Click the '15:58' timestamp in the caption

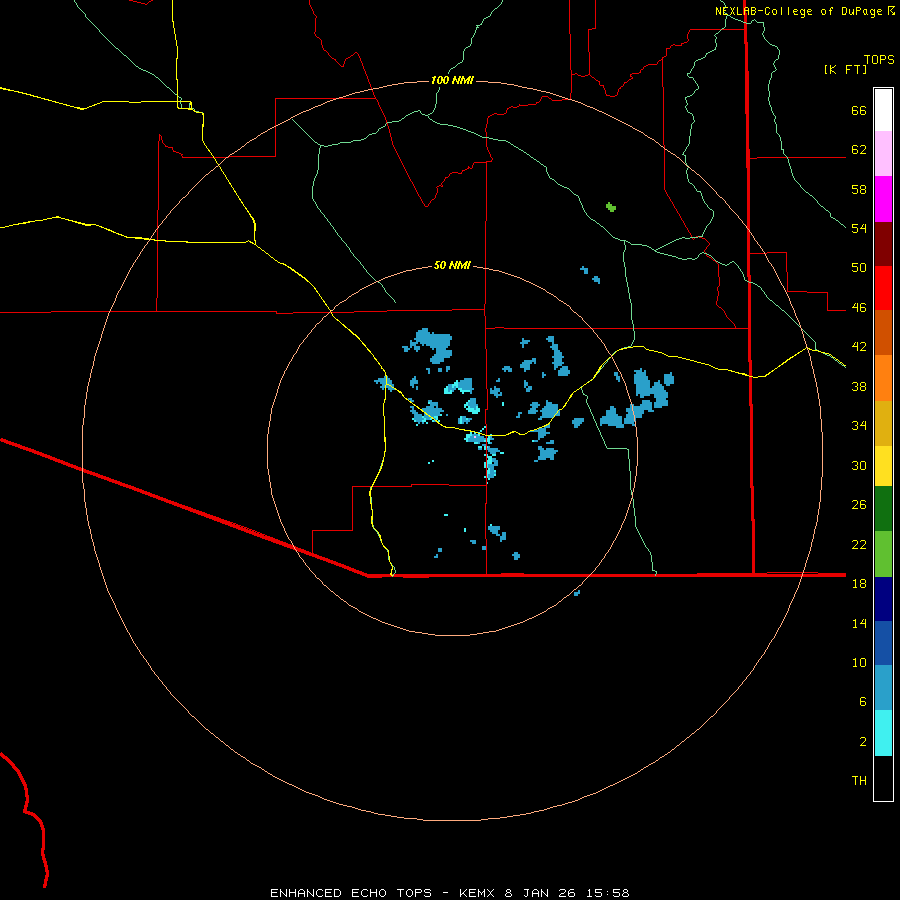(608, 893)
